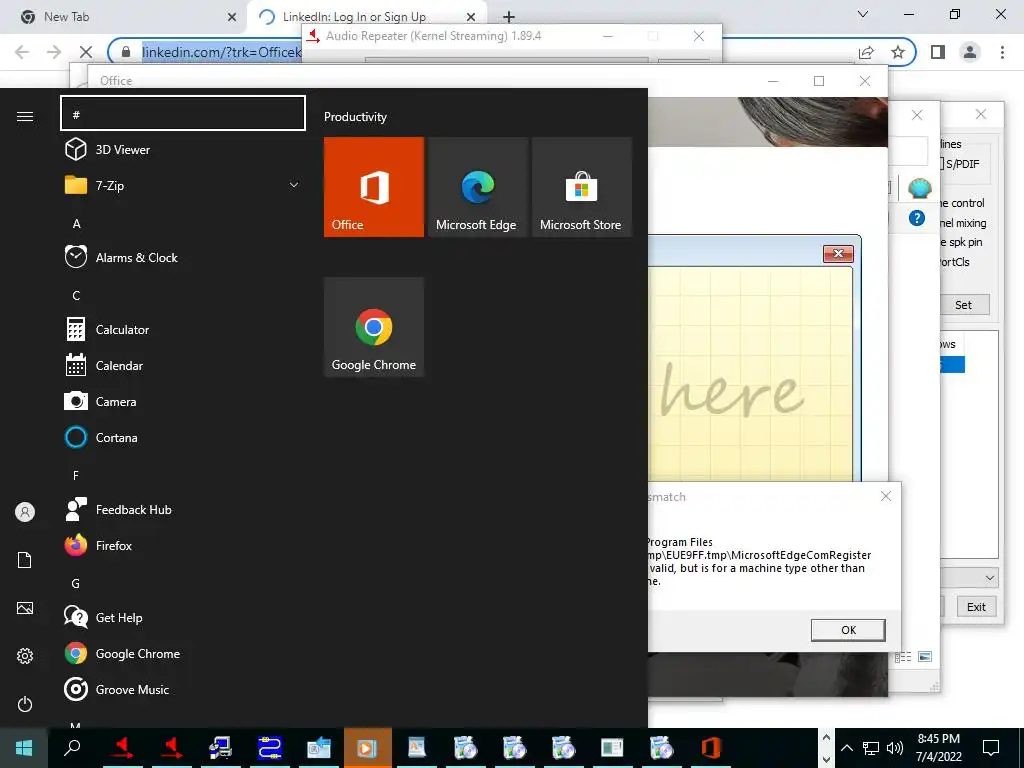Click the letter G group header
This screenshot has height=768, width=1024.
pos(76,583)
